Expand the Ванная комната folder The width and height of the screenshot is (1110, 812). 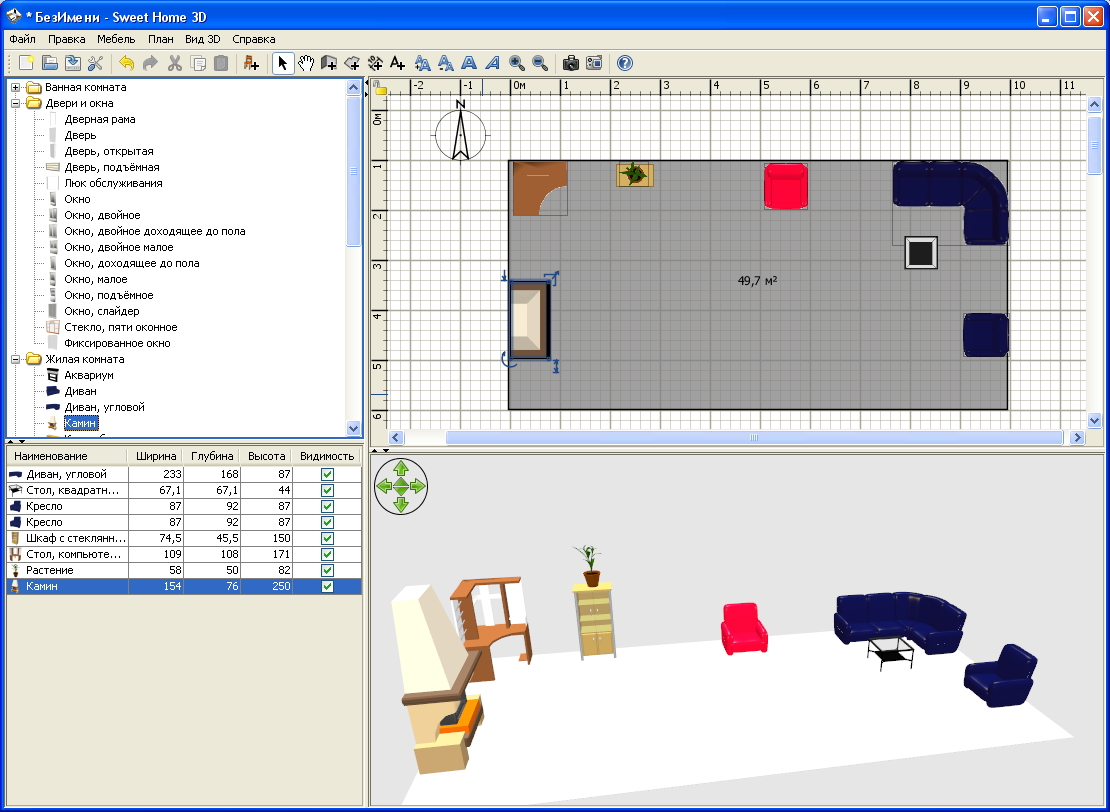(x=15, y=87)
